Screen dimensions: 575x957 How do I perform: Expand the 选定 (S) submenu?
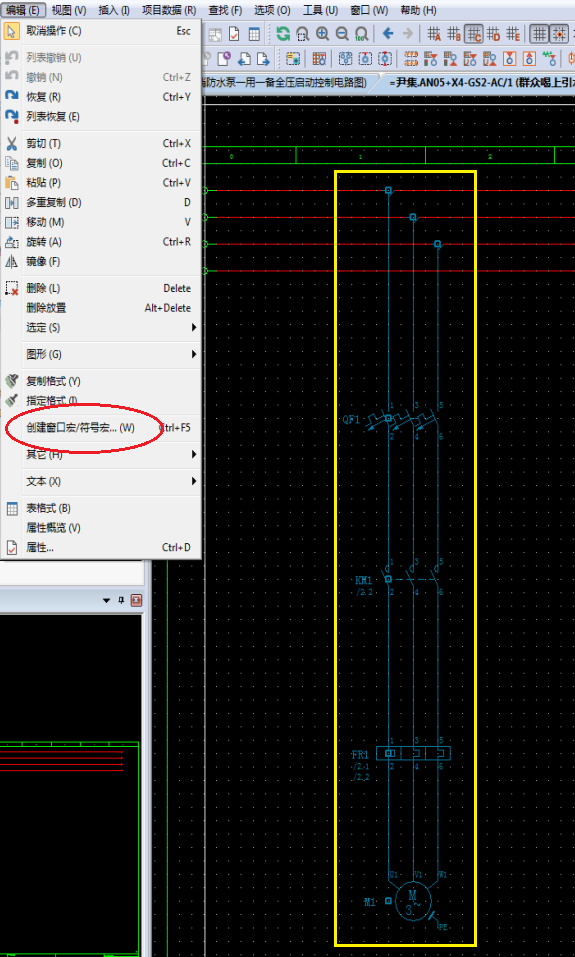click(194, 328)
